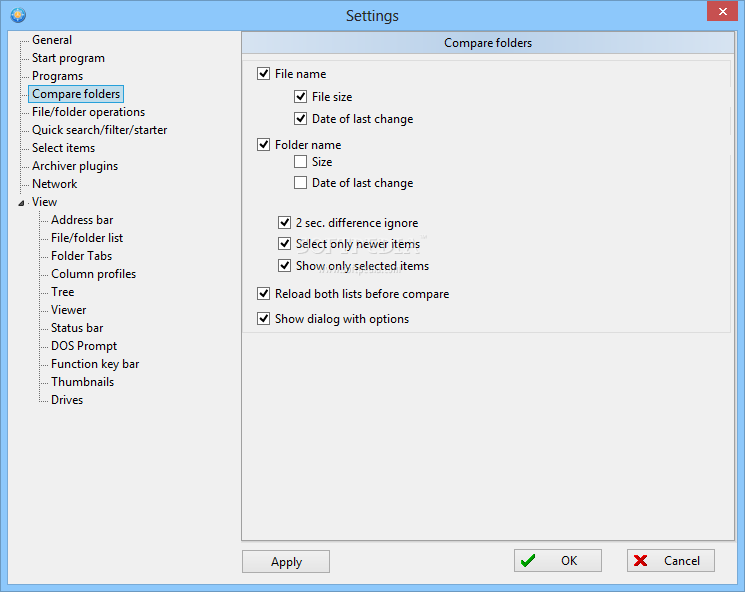
Task: Select Thumbnails under View
Action: (x=83, y=382)
